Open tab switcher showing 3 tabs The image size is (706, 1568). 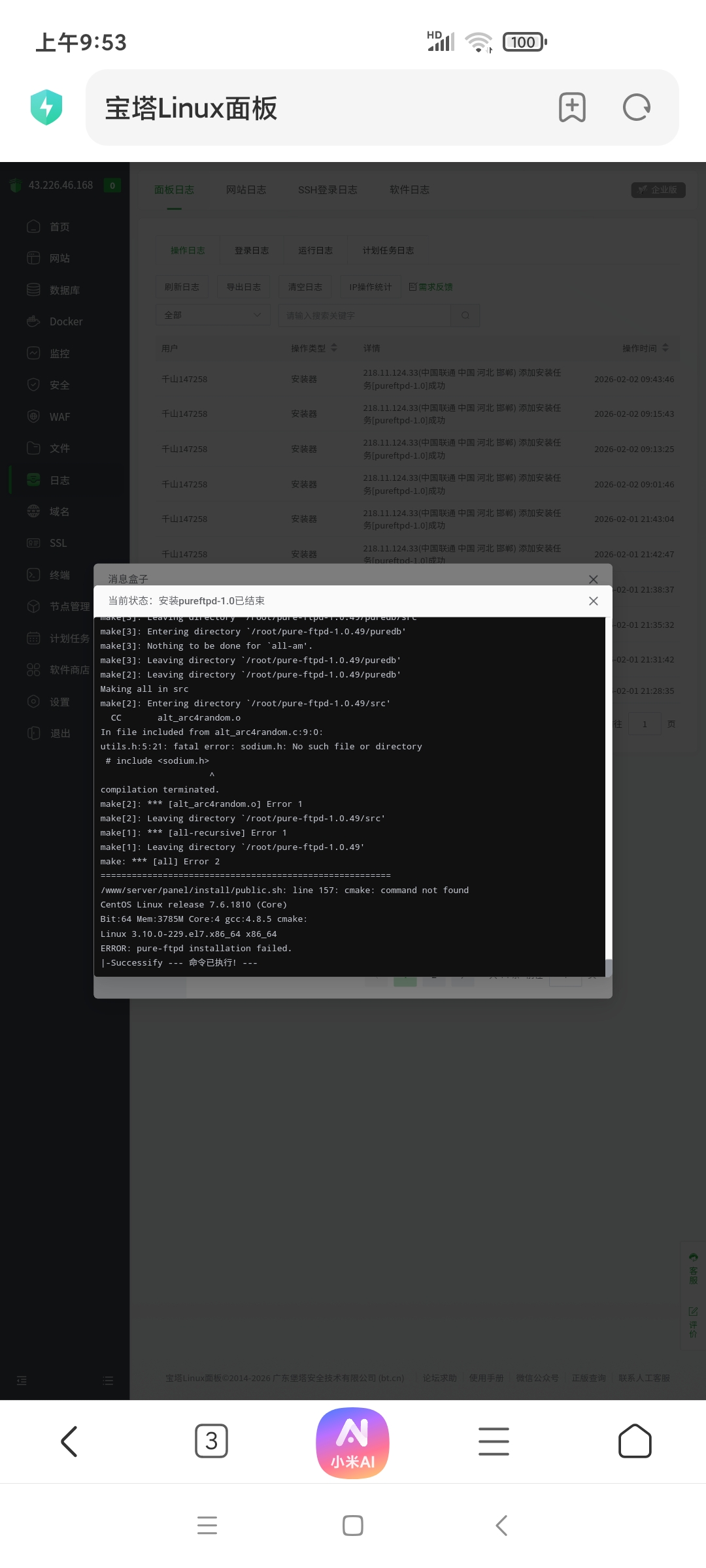coord(211,1441)
